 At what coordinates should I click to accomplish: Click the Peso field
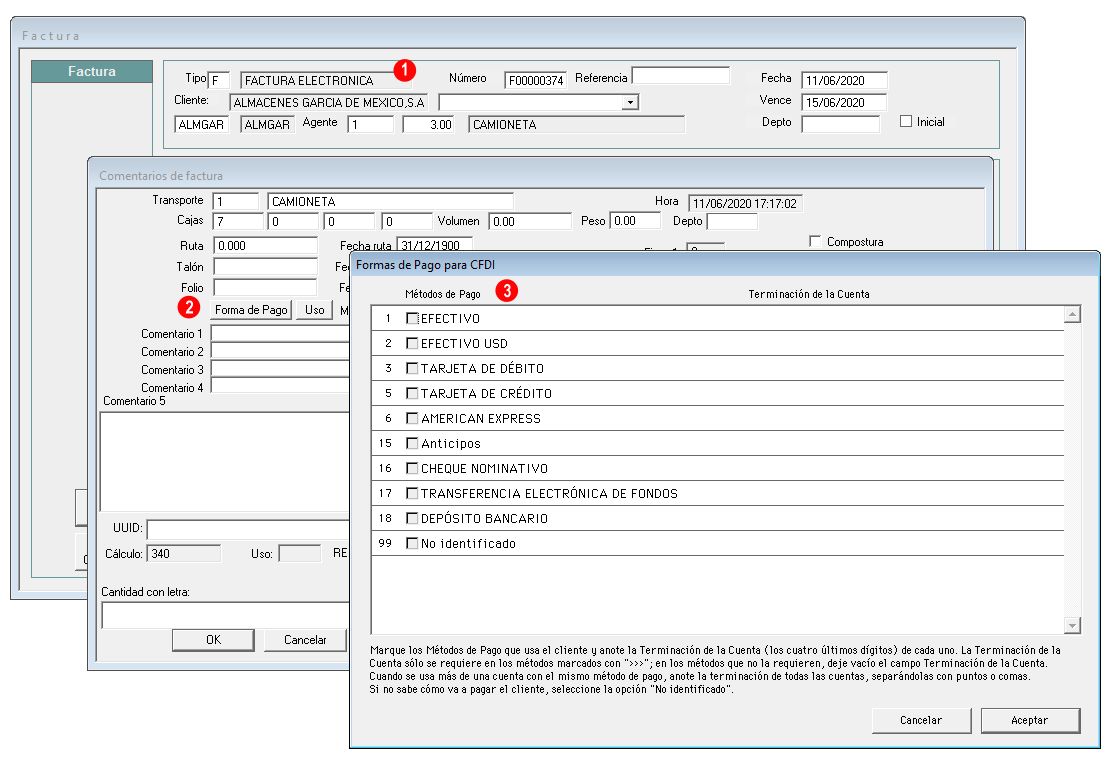point(635,220)
